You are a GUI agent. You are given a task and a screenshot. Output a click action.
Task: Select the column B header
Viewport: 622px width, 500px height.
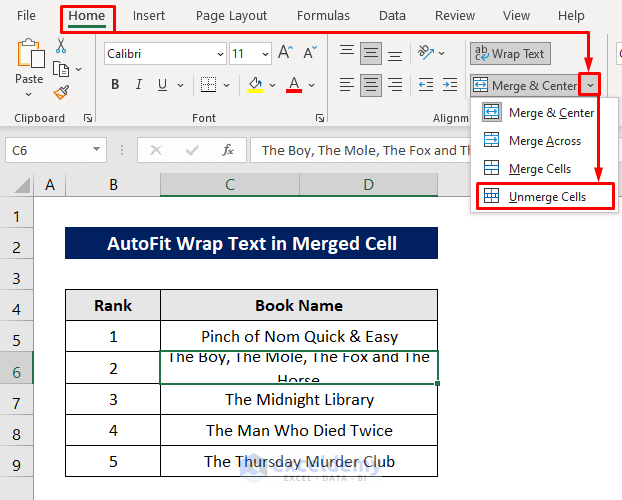click(113, 185)
